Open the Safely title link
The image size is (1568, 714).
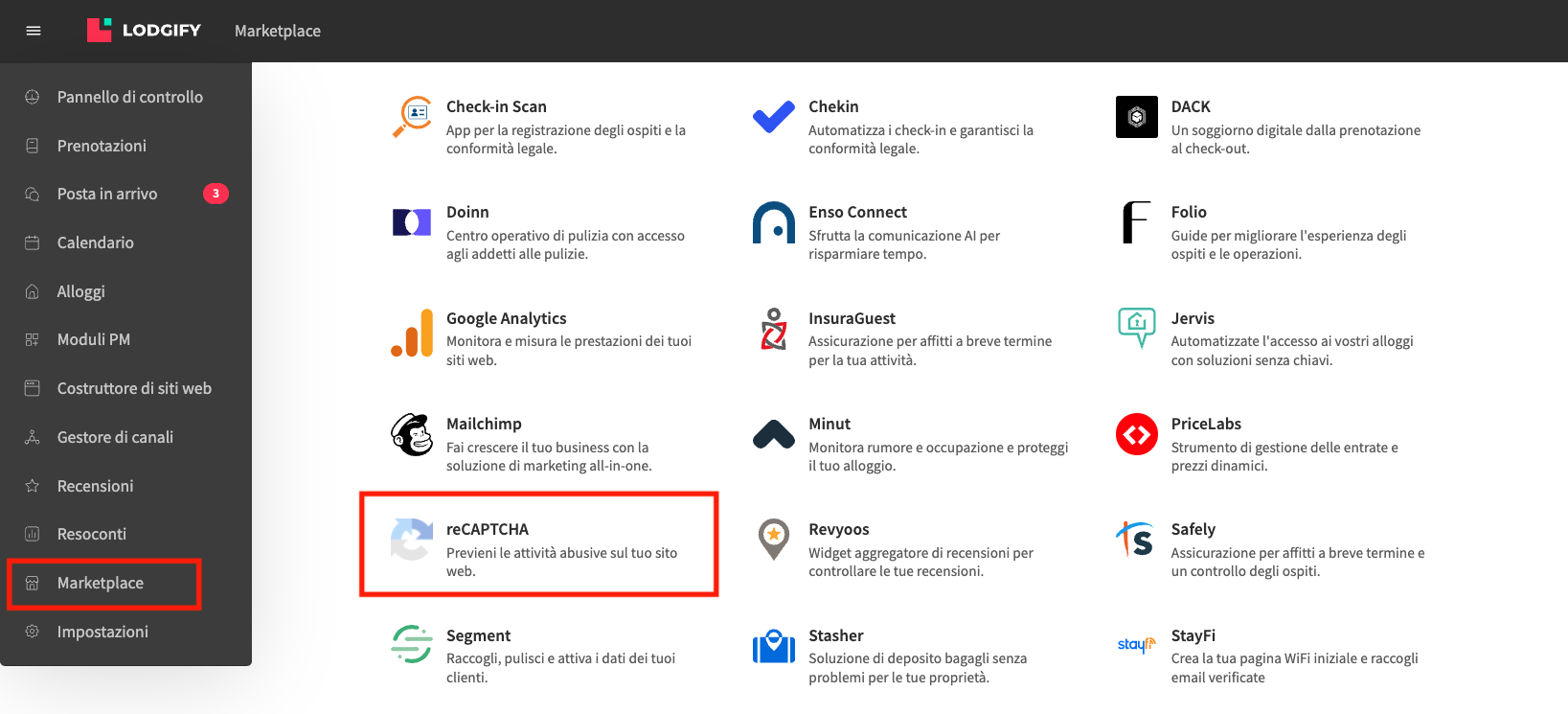click(1193, 529)
